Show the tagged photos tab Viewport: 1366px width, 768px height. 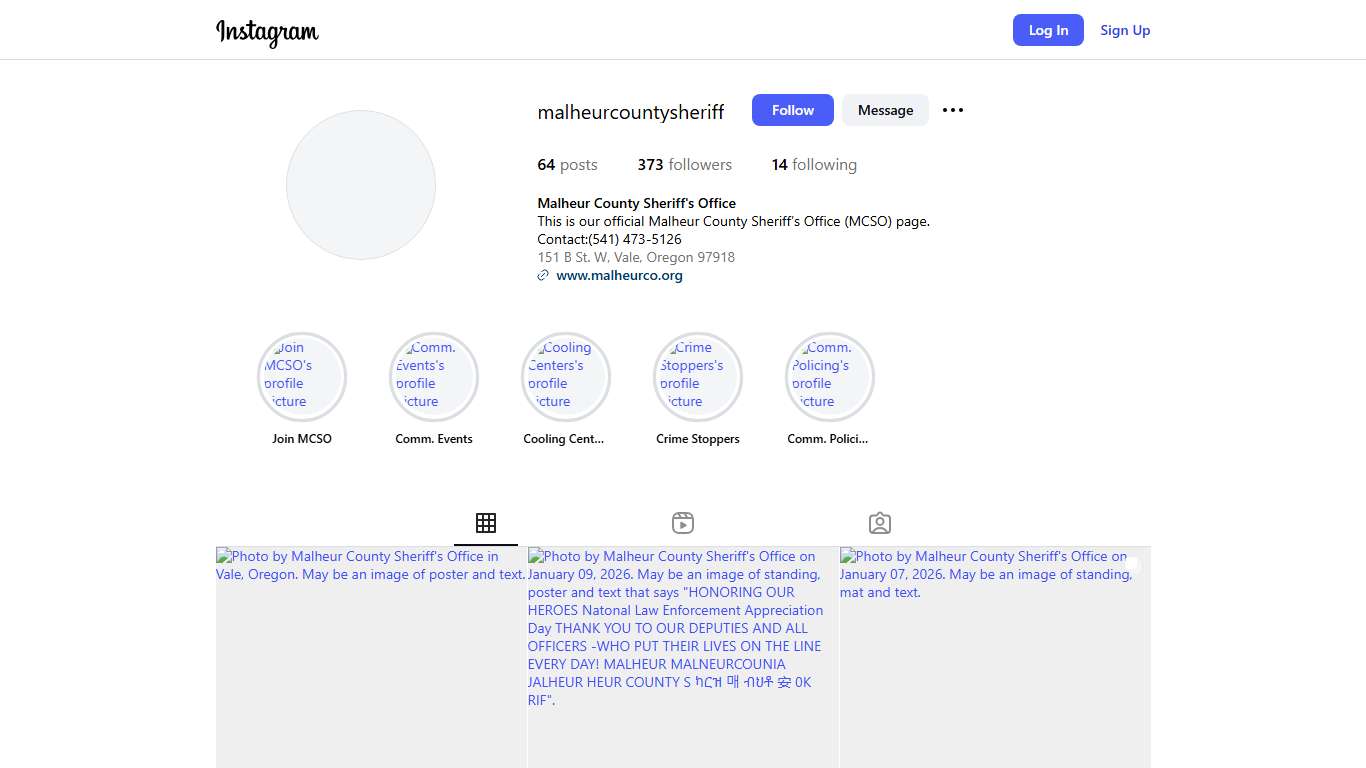pos(880,523)
